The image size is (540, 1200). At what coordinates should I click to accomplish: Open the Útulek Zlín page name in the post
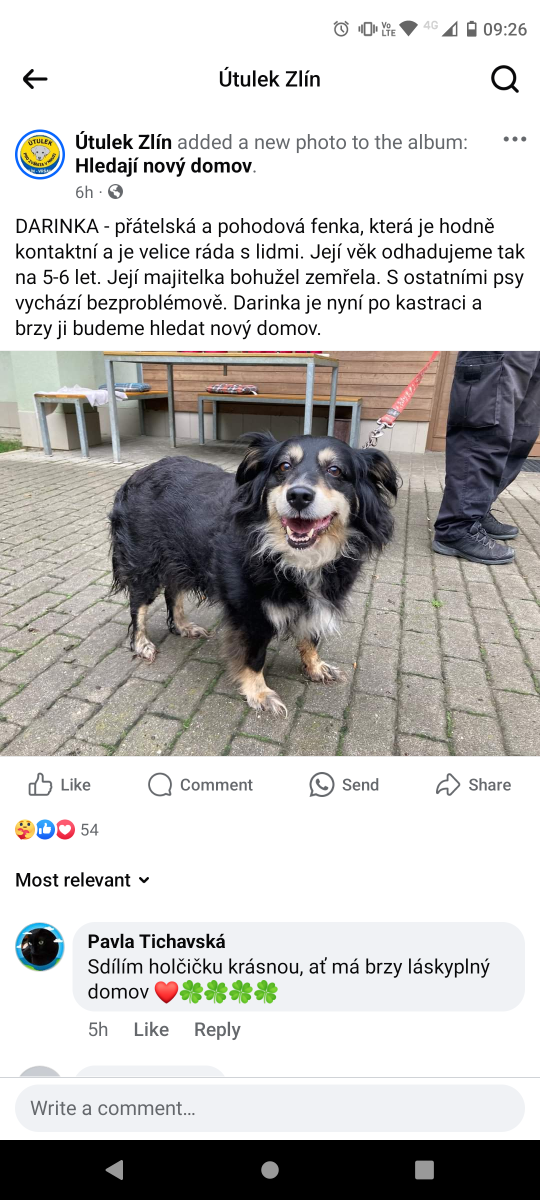point(123,142)
